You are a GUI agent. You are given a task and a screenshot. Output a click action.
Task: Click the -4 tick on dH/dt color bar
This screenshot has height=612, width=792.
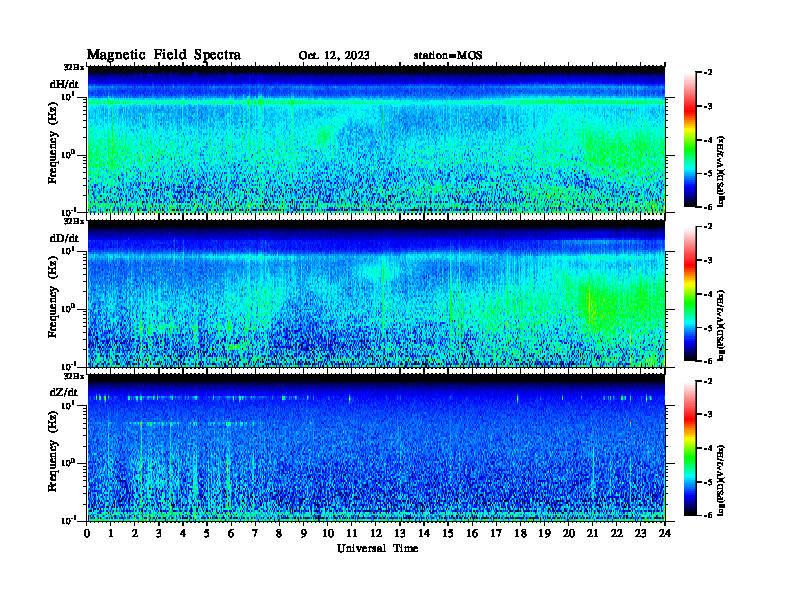[x=708, y=140]
